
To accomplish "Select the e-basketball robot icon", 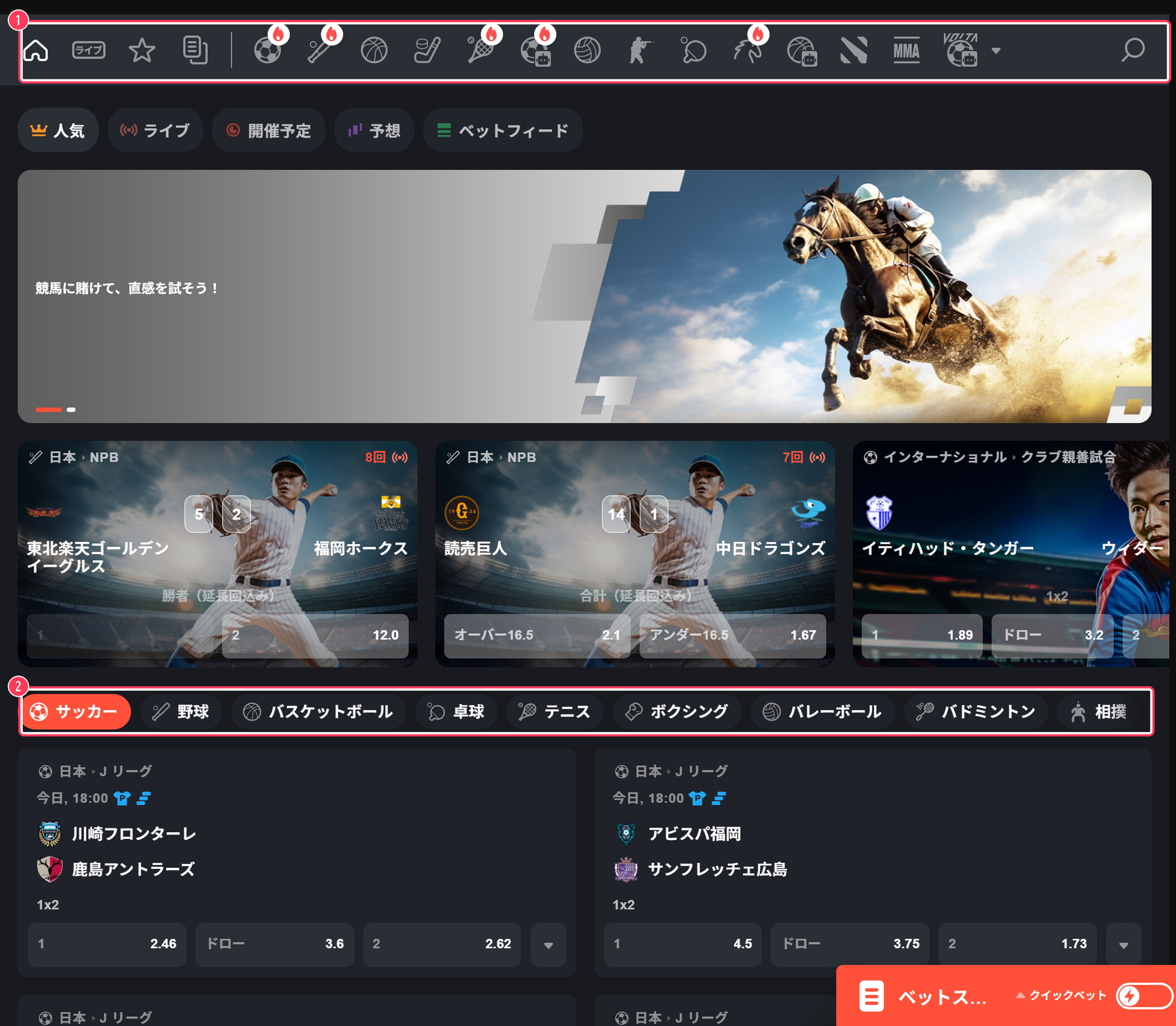I will point(802,52).
